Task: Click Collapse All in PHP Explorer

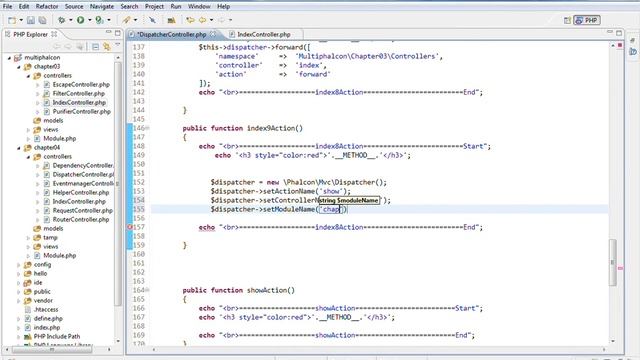Action: 96,47
